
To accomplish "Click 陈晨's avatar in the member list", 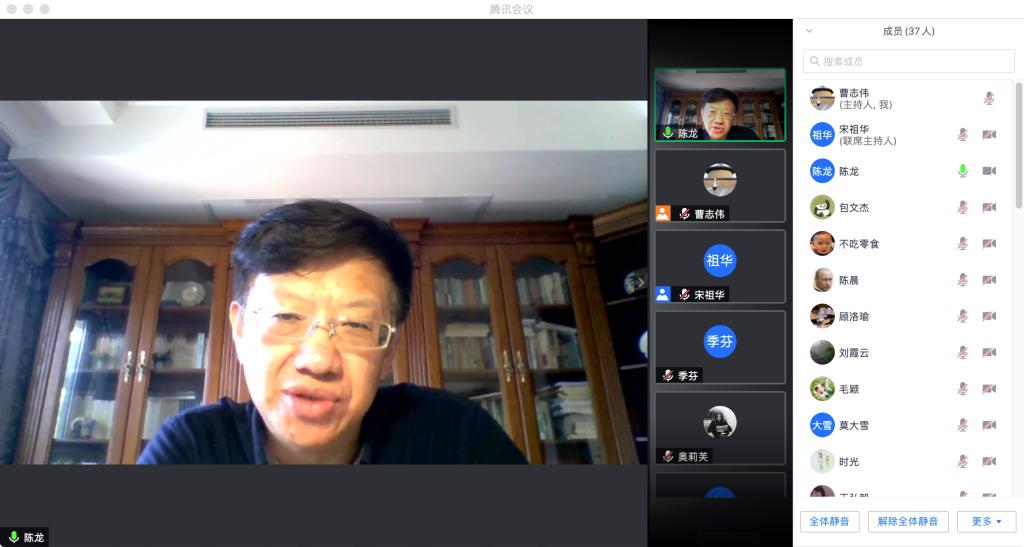I will pos(822,280).
